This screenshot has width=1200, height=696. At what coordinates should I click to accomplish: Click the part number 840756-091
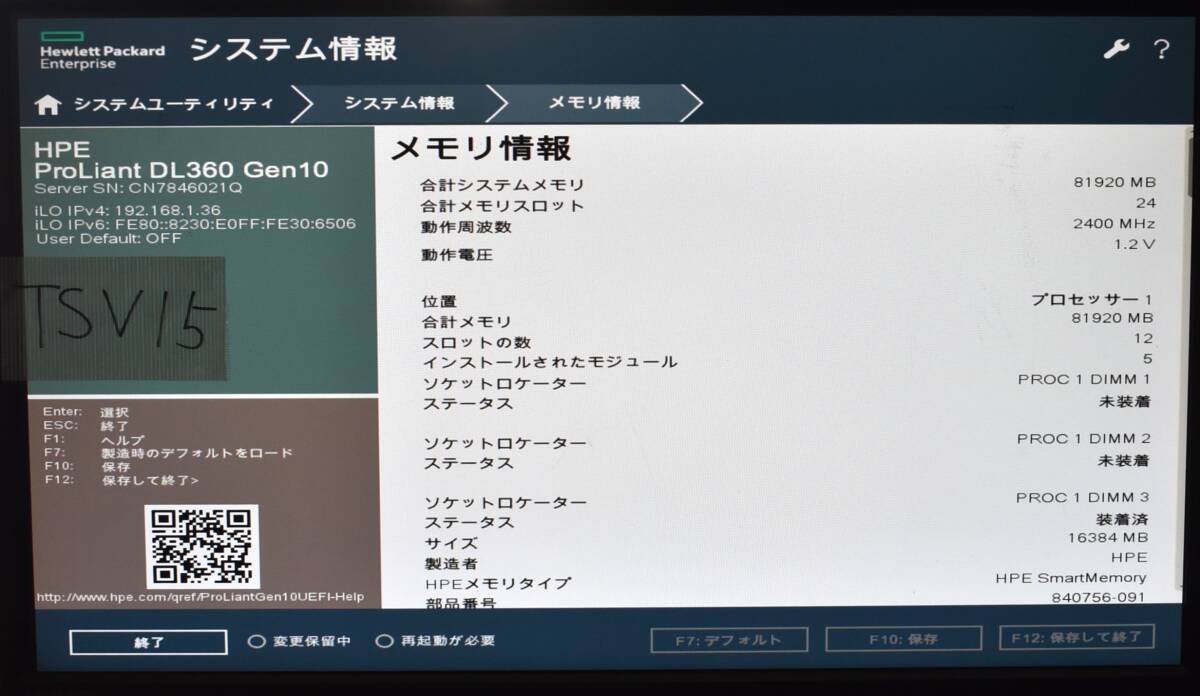coord(1099,598)
